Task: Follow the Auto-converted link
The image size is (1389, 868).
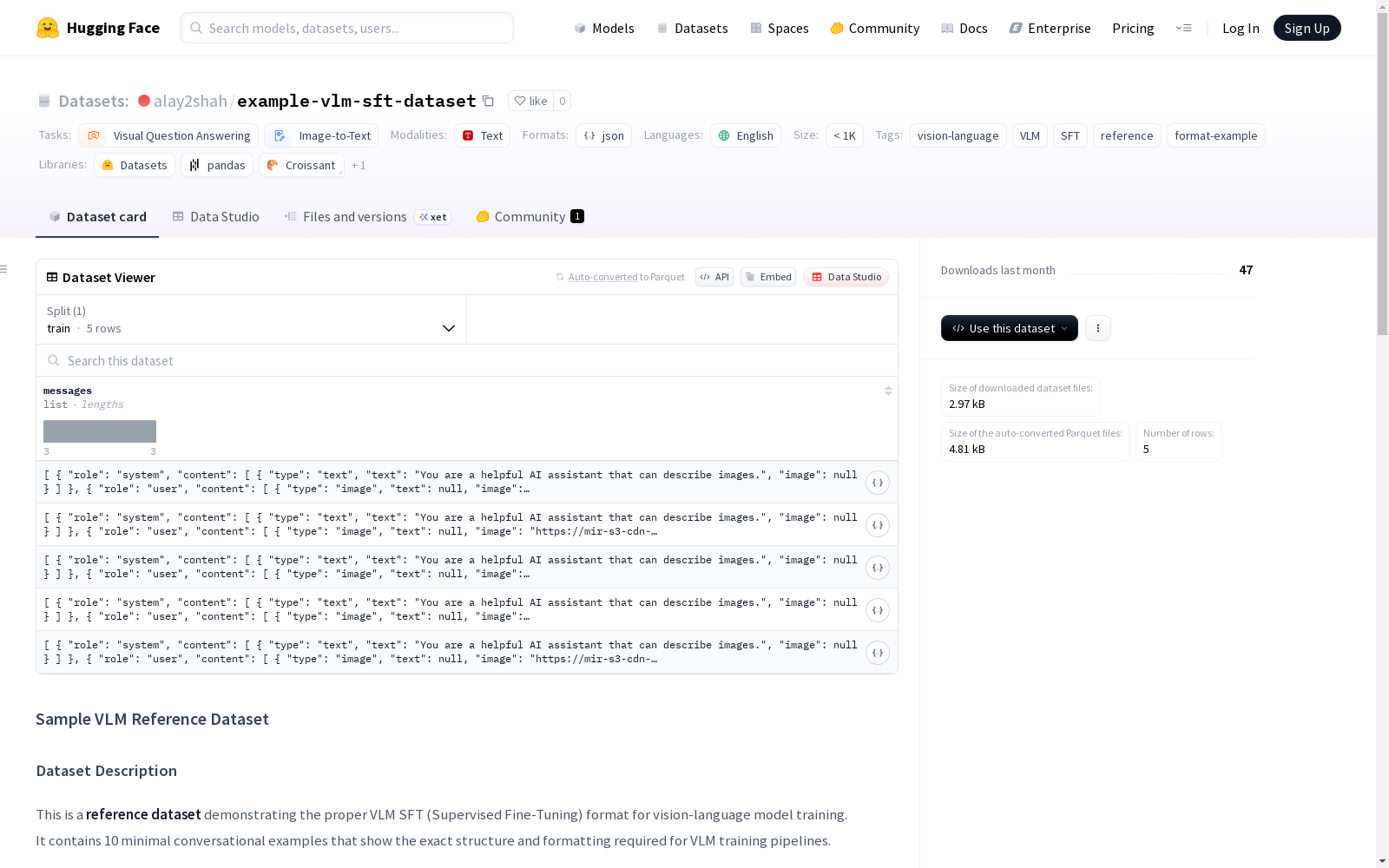Action: (x=602, y=277)
